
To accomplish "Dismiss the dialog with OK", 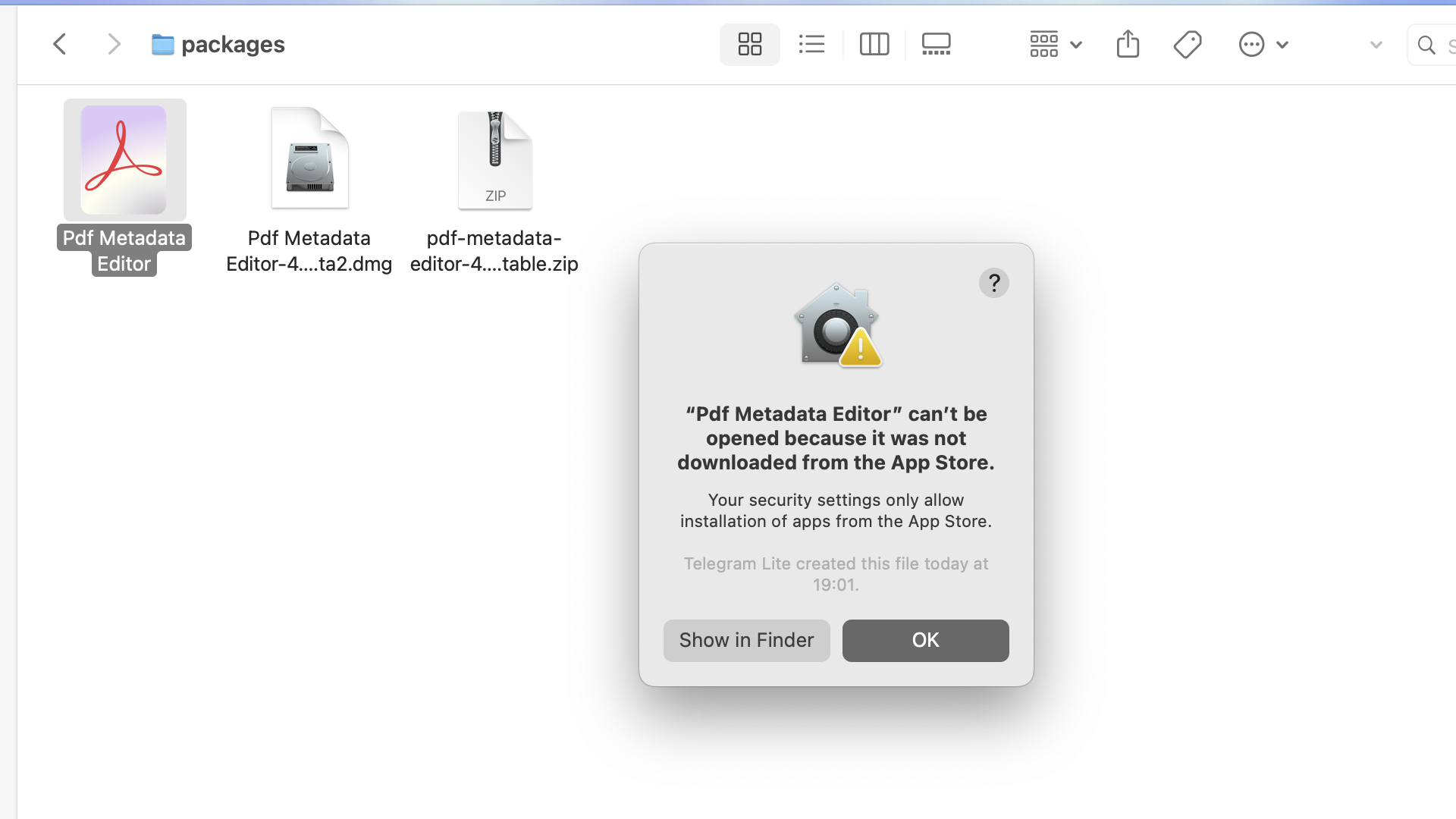I will [x=925, y=640].
